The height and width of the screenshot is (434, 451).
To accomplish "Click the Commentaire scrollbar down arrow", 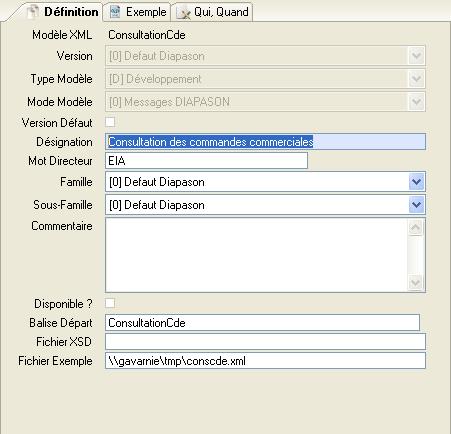I will coord(416,283).
